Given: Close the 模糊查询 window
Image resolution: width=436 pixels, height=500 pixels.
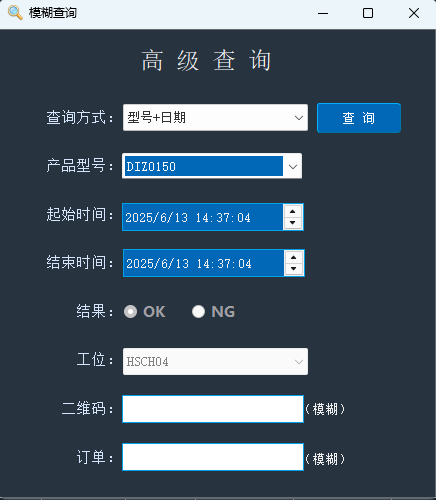Looking at the screenshot, I should tap(414, 13).
